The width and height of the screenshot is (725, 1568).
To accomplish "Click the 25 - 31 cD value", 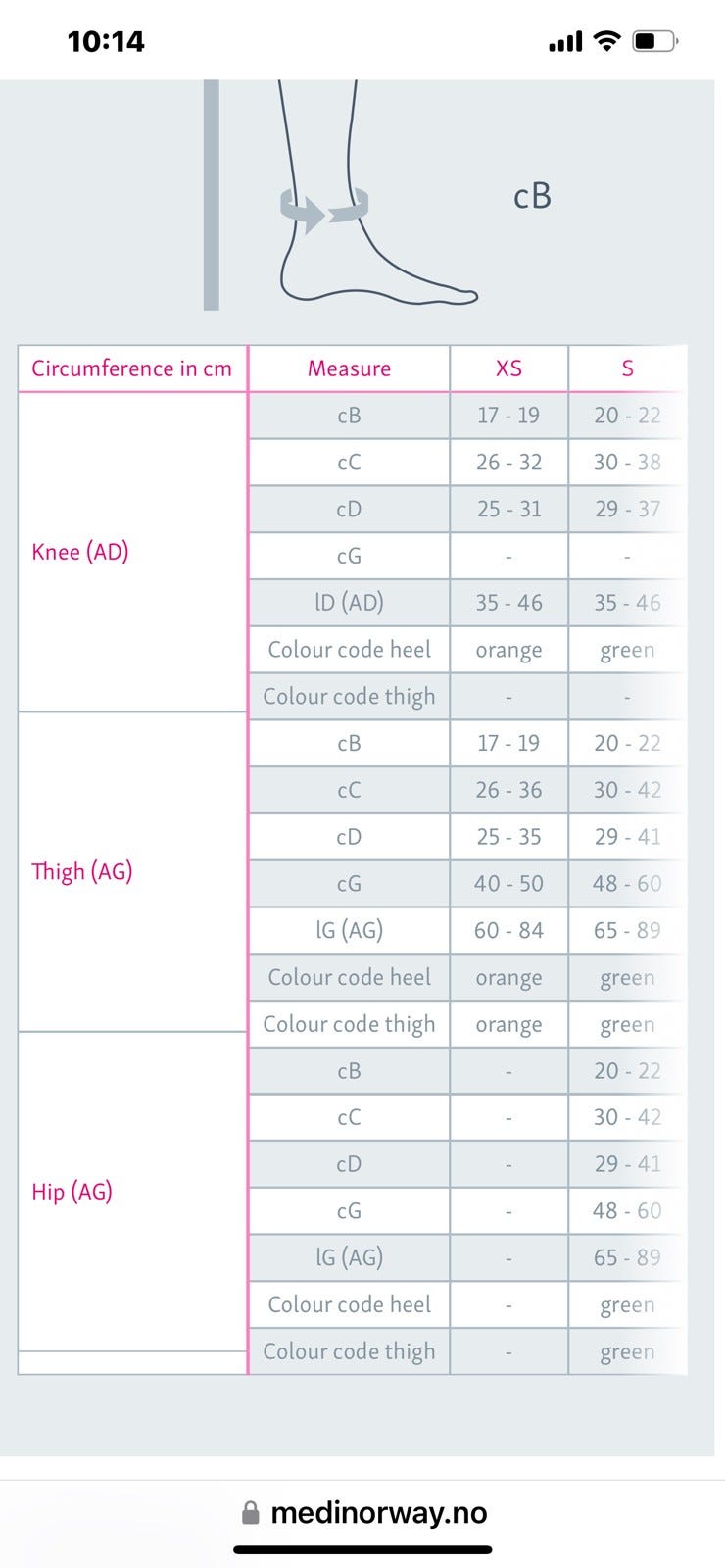I will [508, 510].
